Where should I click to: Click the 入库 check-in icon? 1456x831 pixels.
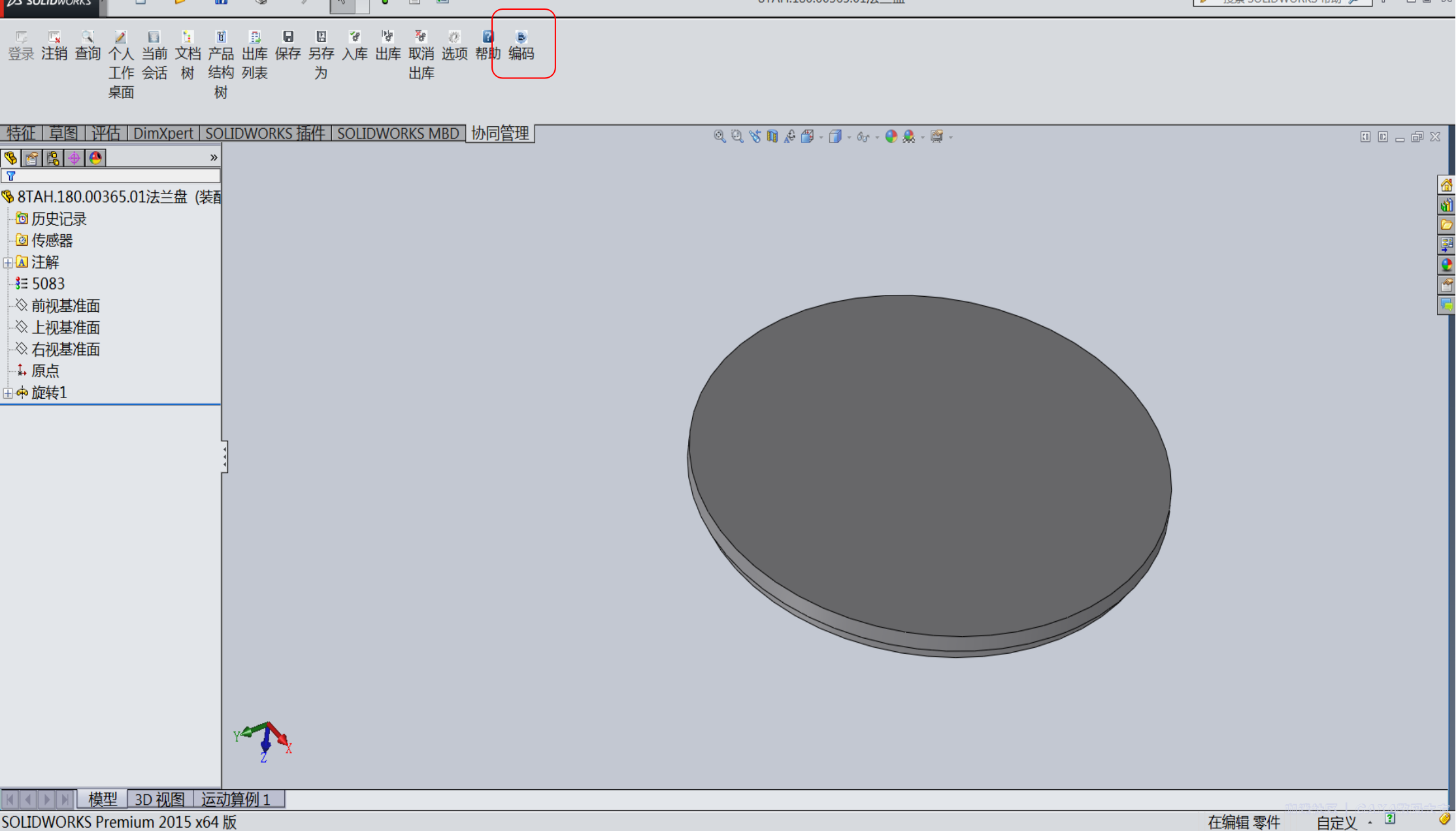tap(354, 46)
